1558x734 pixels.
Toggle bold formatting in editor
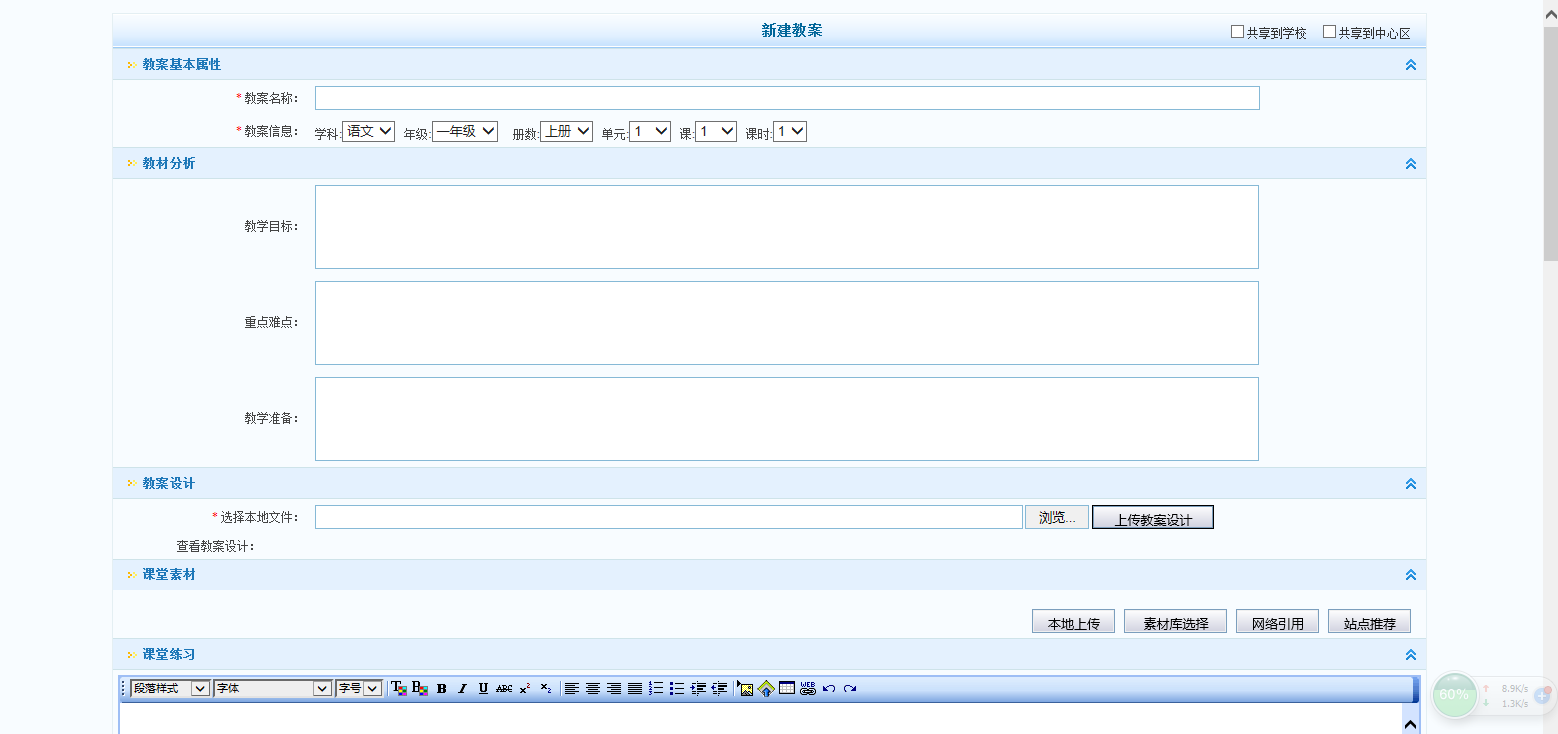pyautogui.click(x=441, y=688)
